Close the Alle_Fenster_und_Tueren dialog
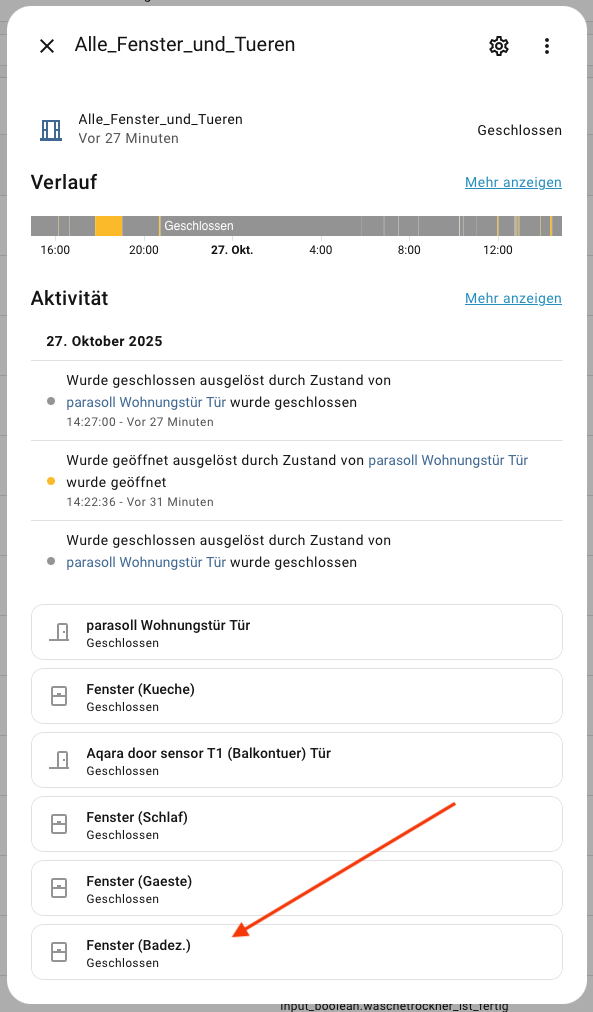 [47, 46]
